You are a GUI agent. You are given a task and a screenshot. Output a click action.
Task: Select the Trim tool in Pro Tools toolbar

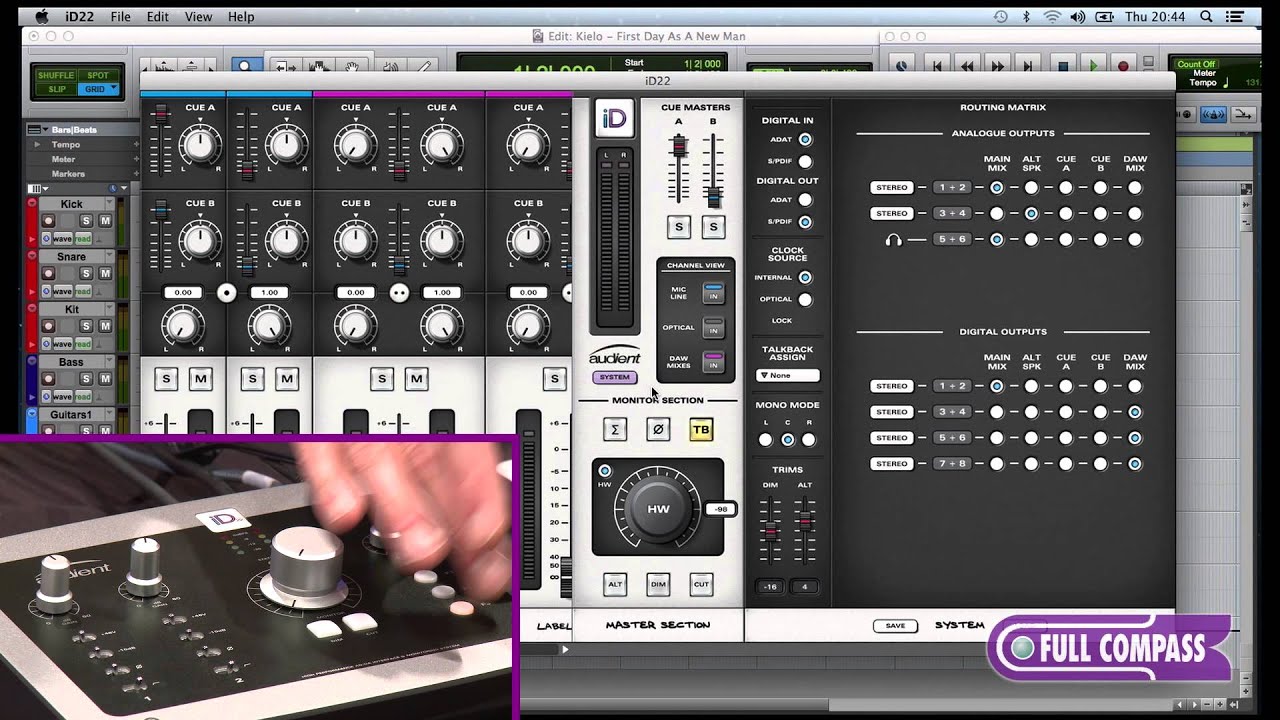pos(285,66)
